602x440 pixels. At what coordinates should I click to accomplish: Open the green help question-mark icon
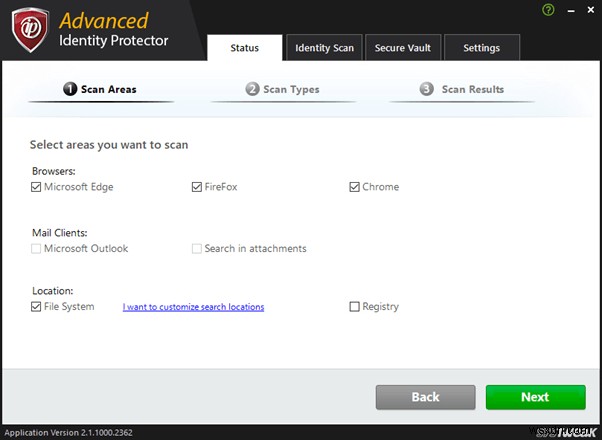point(548,10)
